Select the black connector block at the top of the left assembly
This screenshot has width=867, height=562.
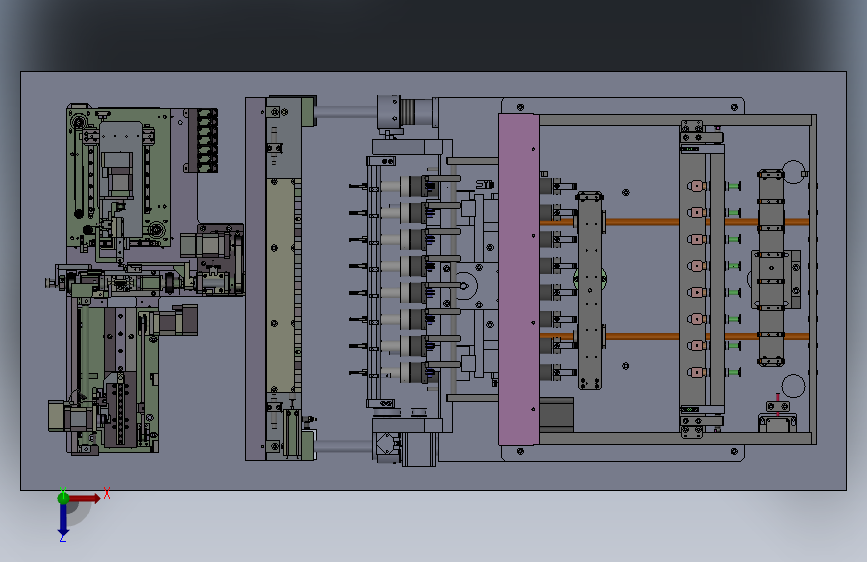207,140
